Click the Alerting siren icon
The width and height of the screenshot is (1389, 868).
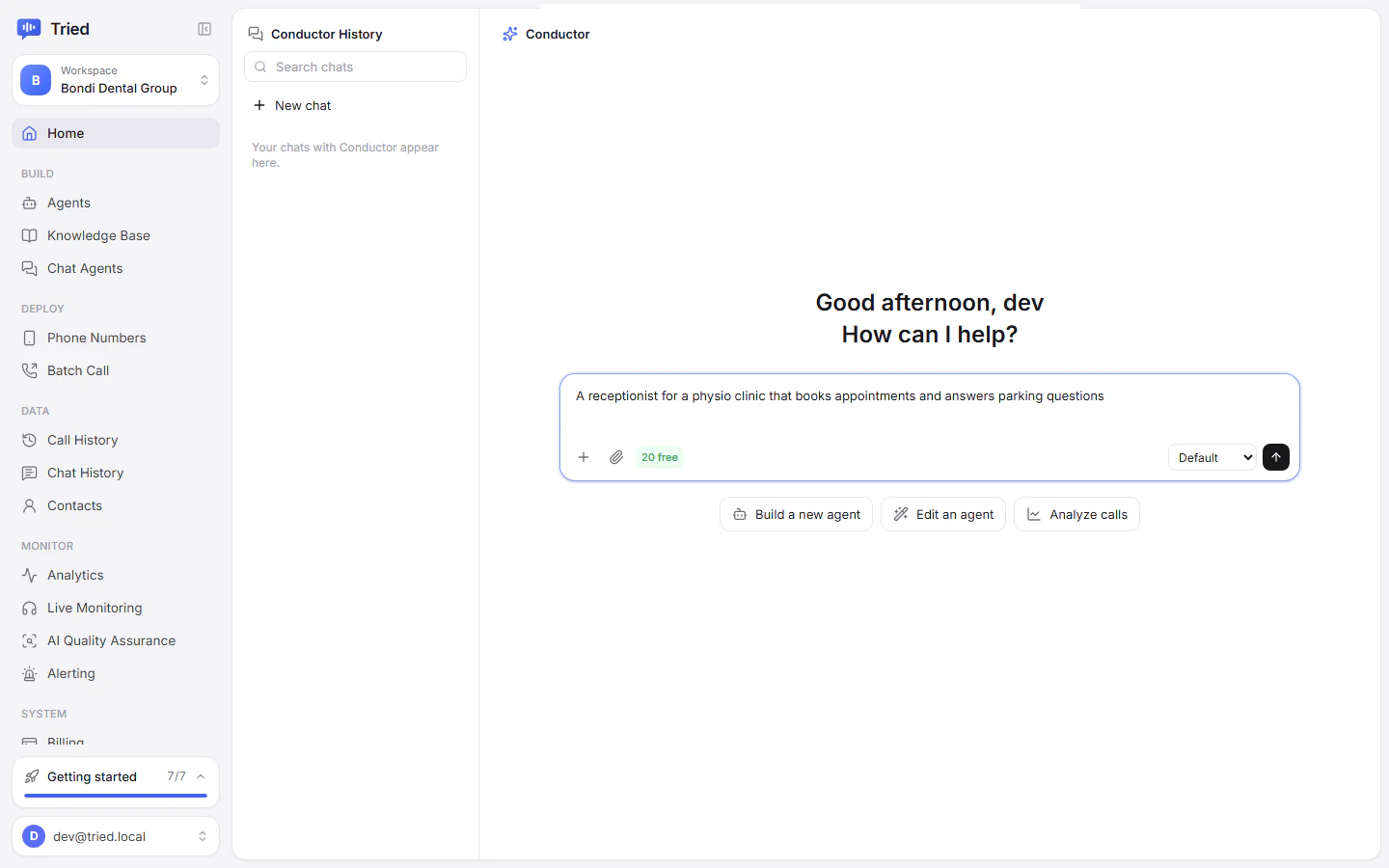30,673
